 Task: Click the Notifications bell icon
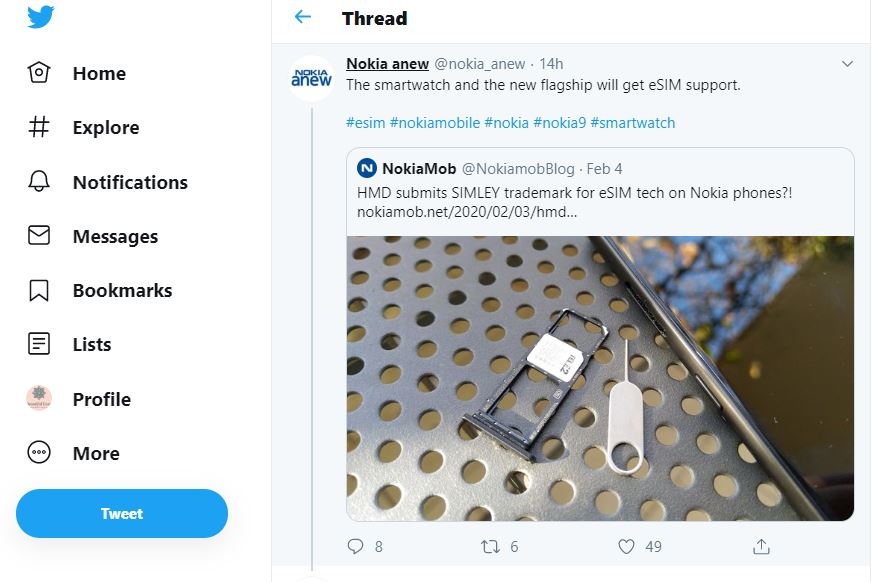click(39, 181)
